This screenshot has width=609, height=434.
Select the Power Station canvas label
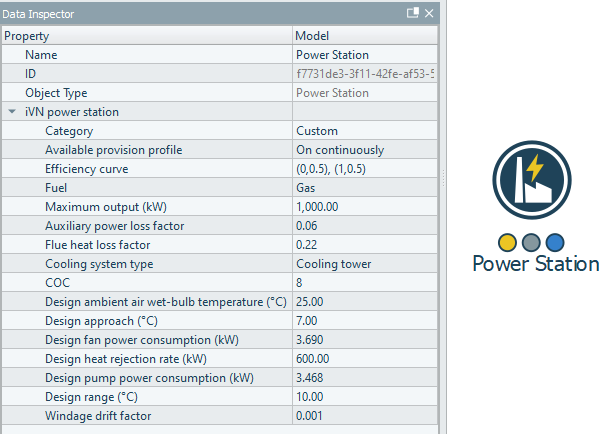[x=536, y=264]
